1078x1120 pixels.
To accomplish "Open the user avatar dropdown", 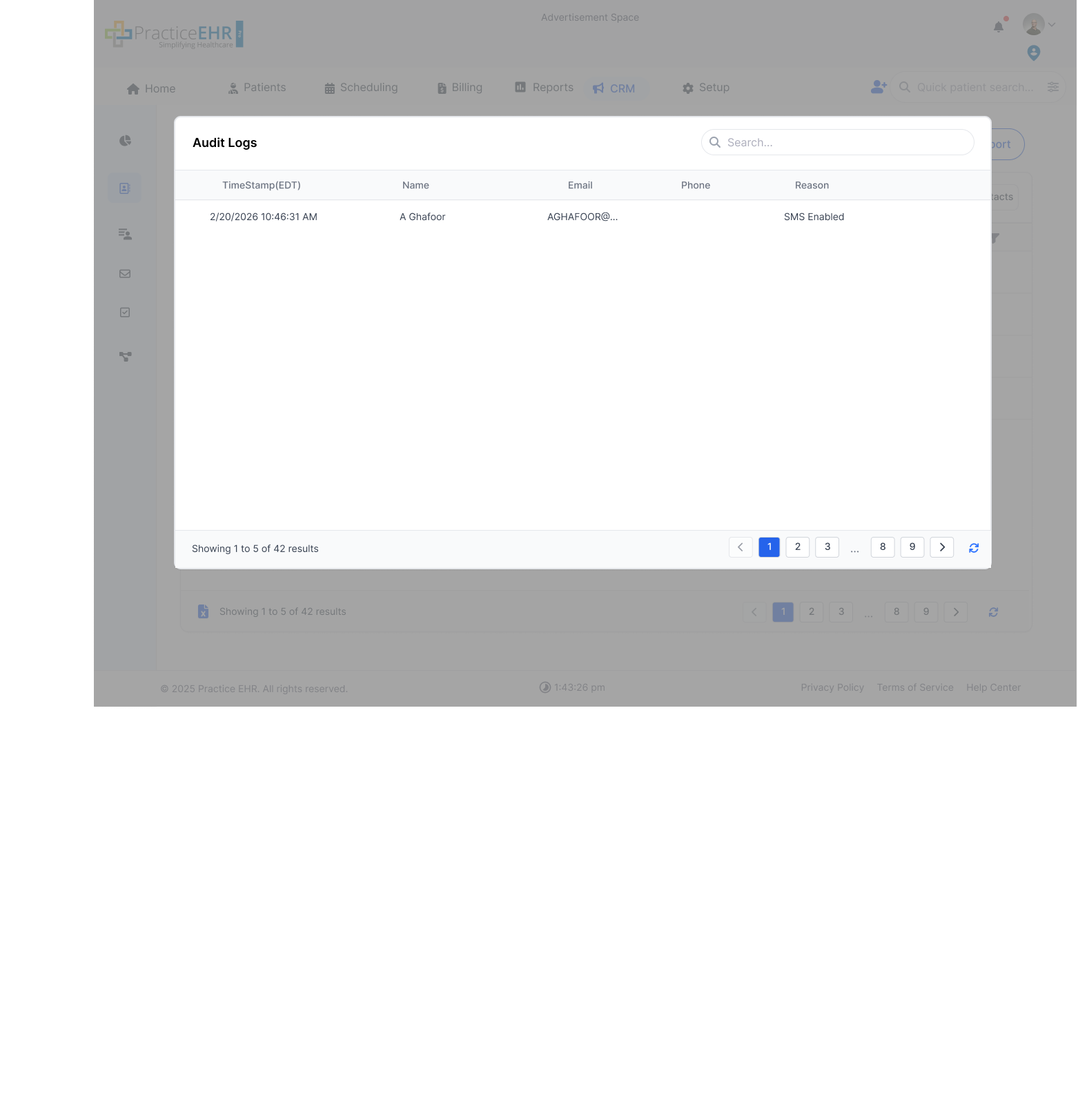I will [1039, 24].
